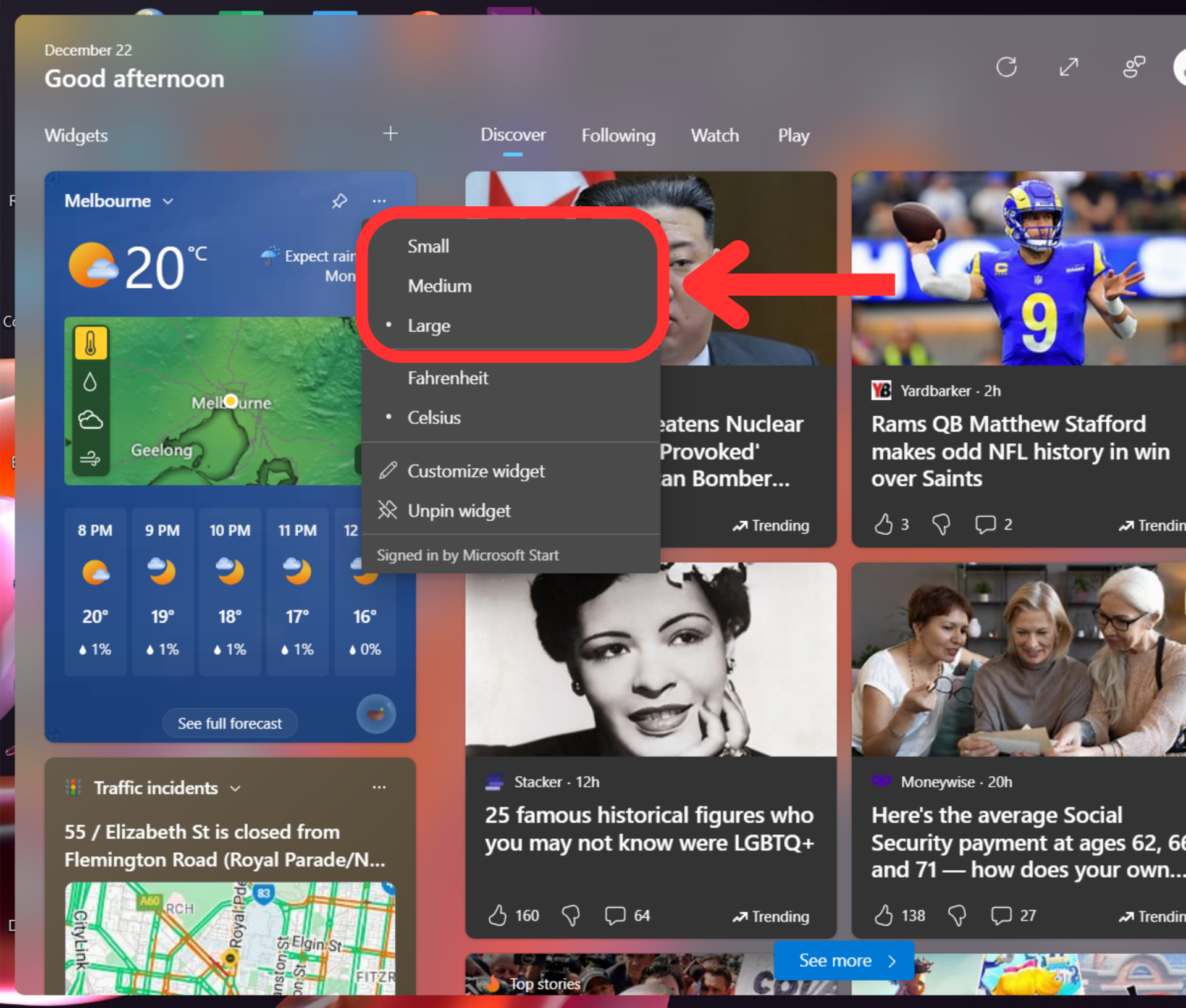
Task: Expand the Traffic incidents dropdown chevron
Action: tap(235, 789)
